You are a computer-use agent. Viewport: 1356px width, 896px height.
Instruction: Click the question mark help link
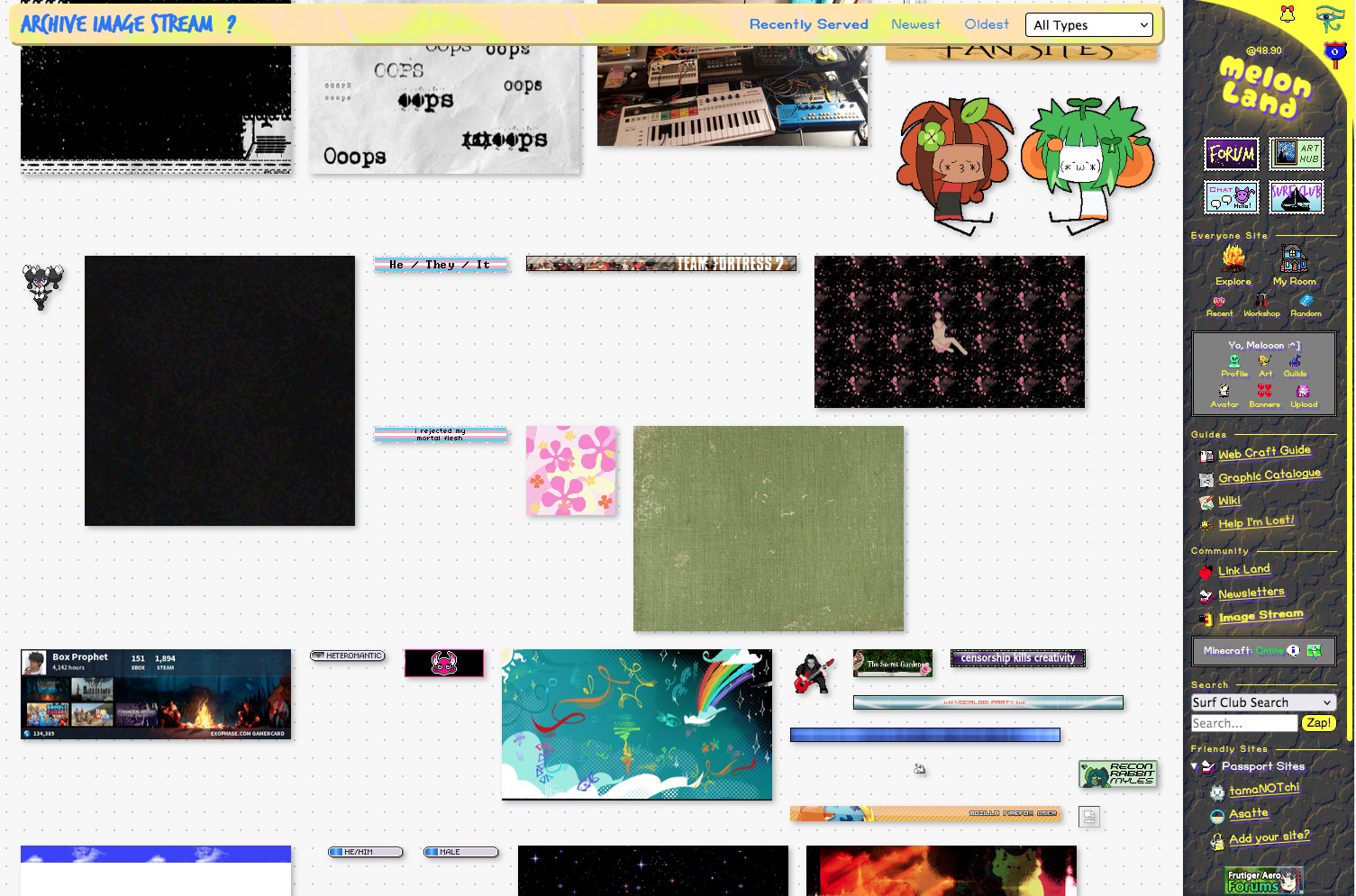tap(231, 24)
